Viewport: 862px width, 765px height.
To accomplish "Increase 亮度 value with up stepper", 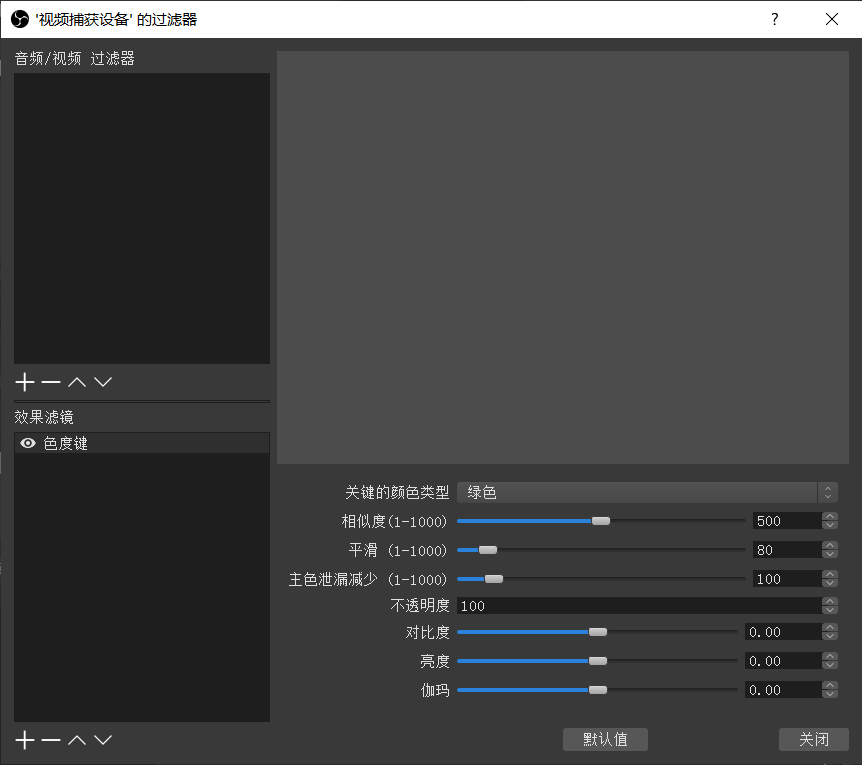I will point(830,657).
